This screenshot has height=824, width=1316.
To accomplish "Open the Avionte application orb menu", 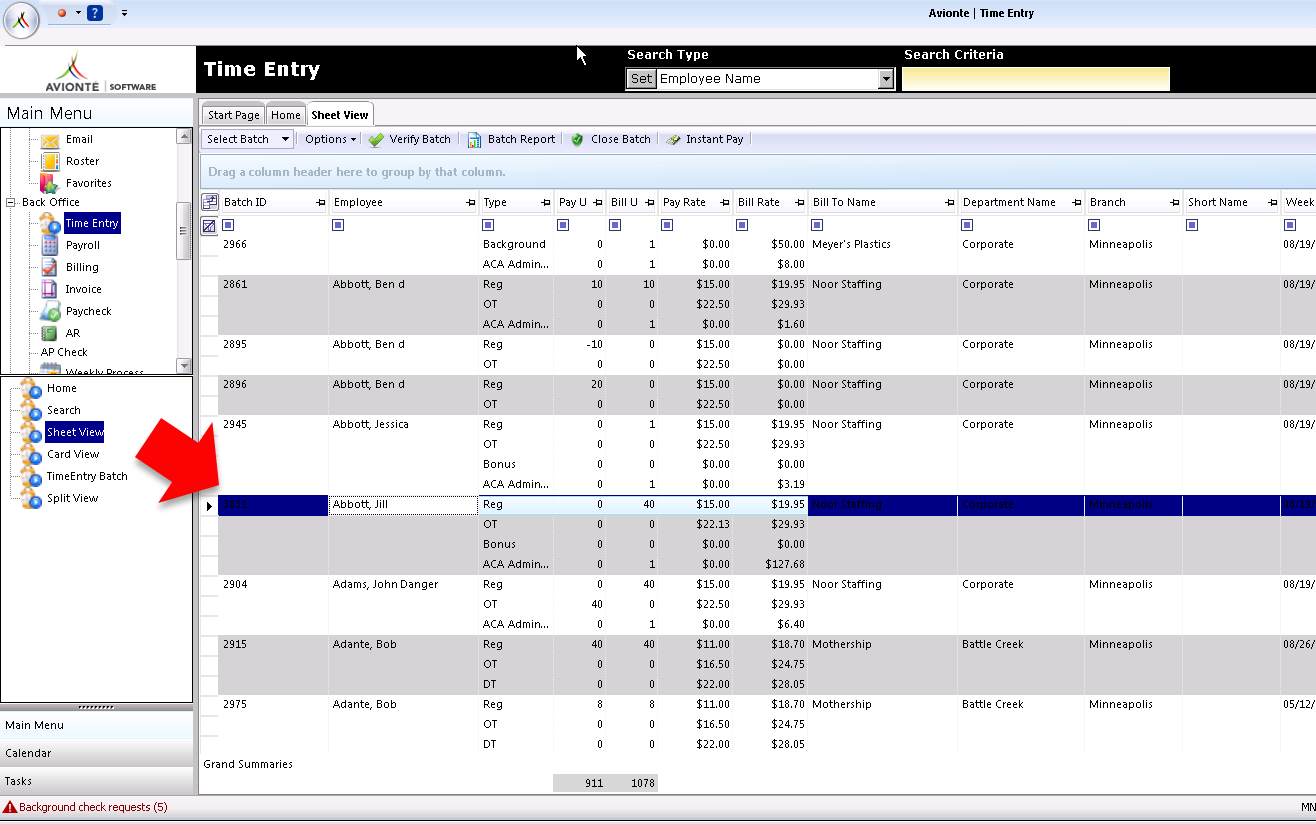I will [x=21, y=20].
